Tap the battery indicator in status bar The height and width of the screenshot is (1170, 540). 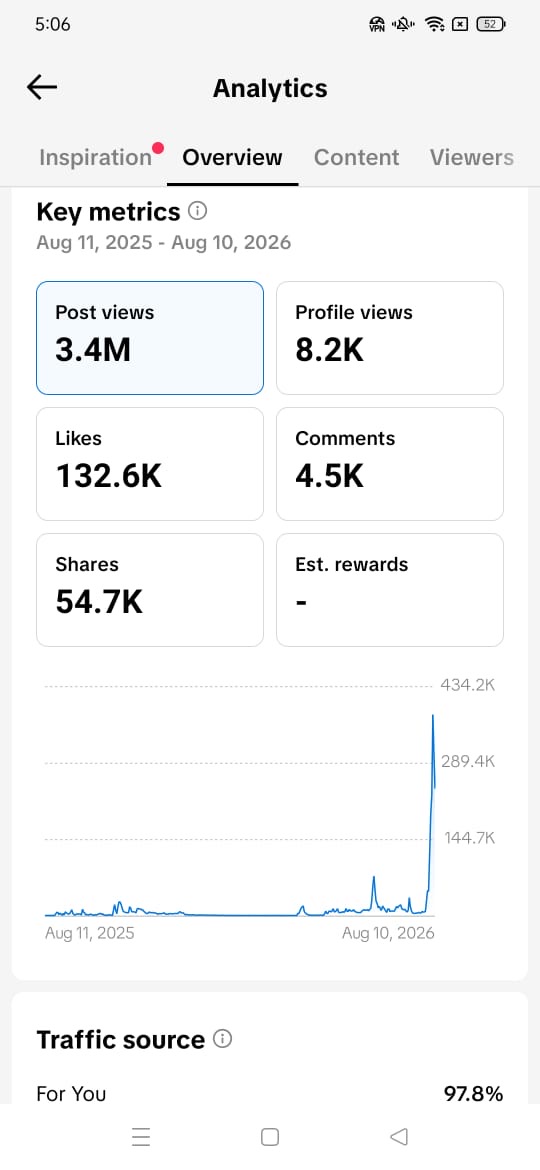(491, 24)
